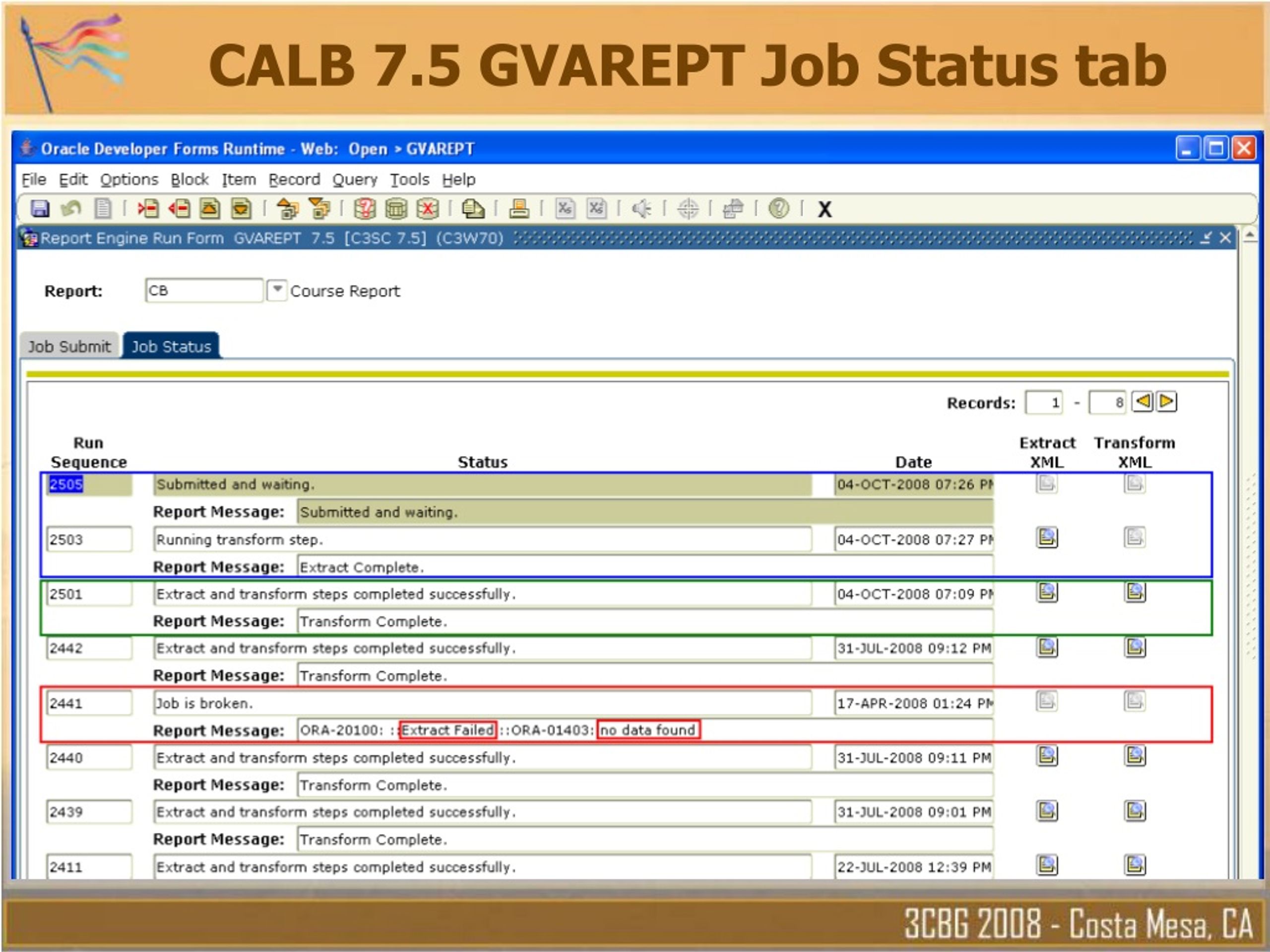1270x952 pixels.
Task: Open Transform XML for run 2501
Action: 1135,592
